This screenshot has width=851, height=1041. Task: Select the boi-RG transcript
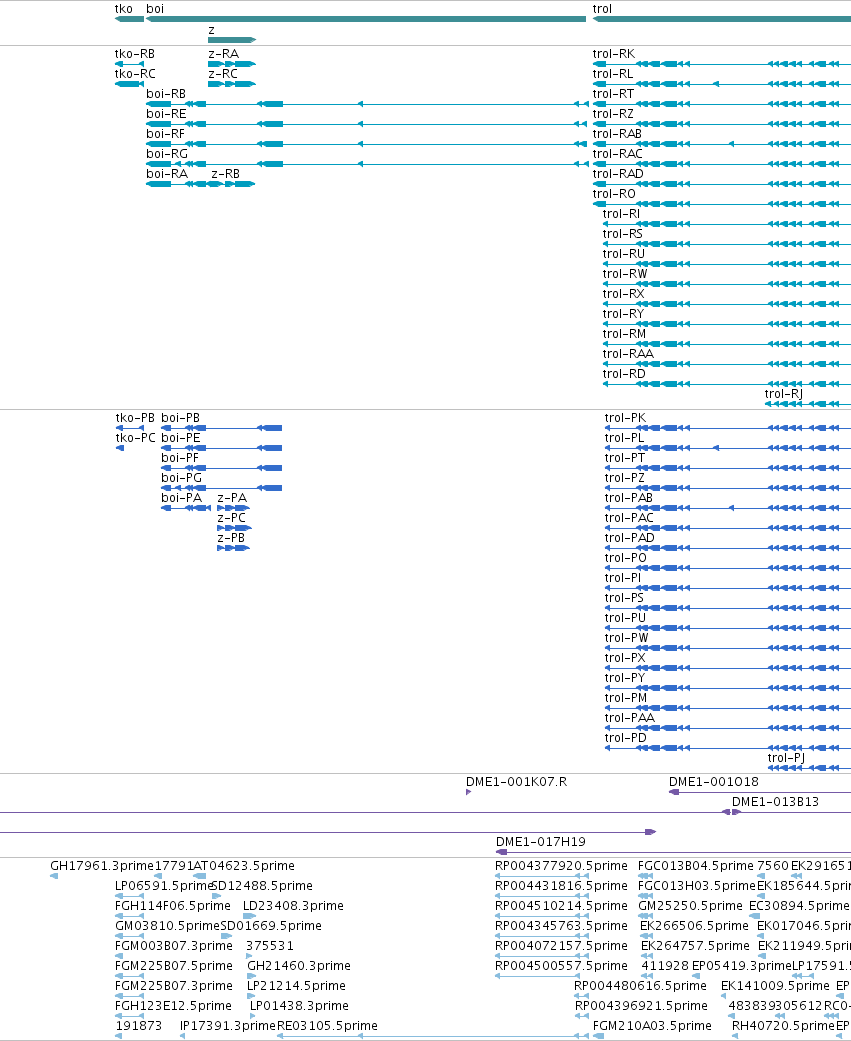coord(167,153)
